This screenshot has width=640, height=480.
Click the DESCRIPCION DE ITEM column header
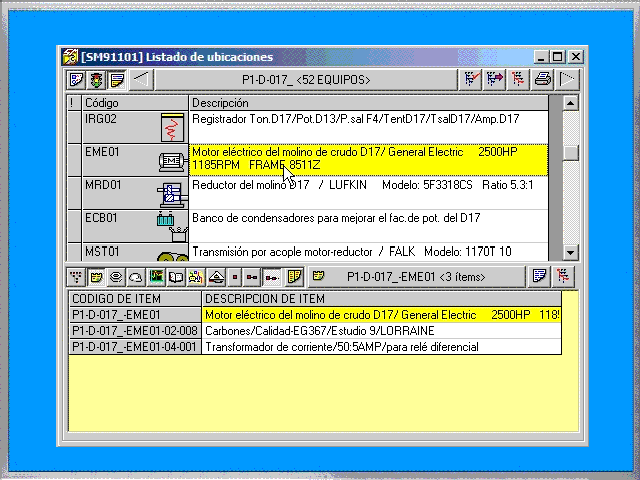pos(381,299)
